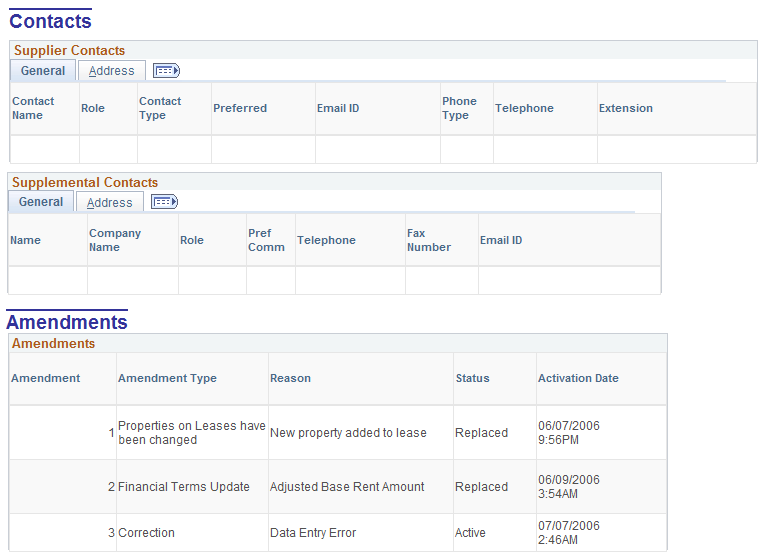Show all columns icon in Supplemental Contacts
Screen dimensions: 765x560
click(x=164, y=202)
